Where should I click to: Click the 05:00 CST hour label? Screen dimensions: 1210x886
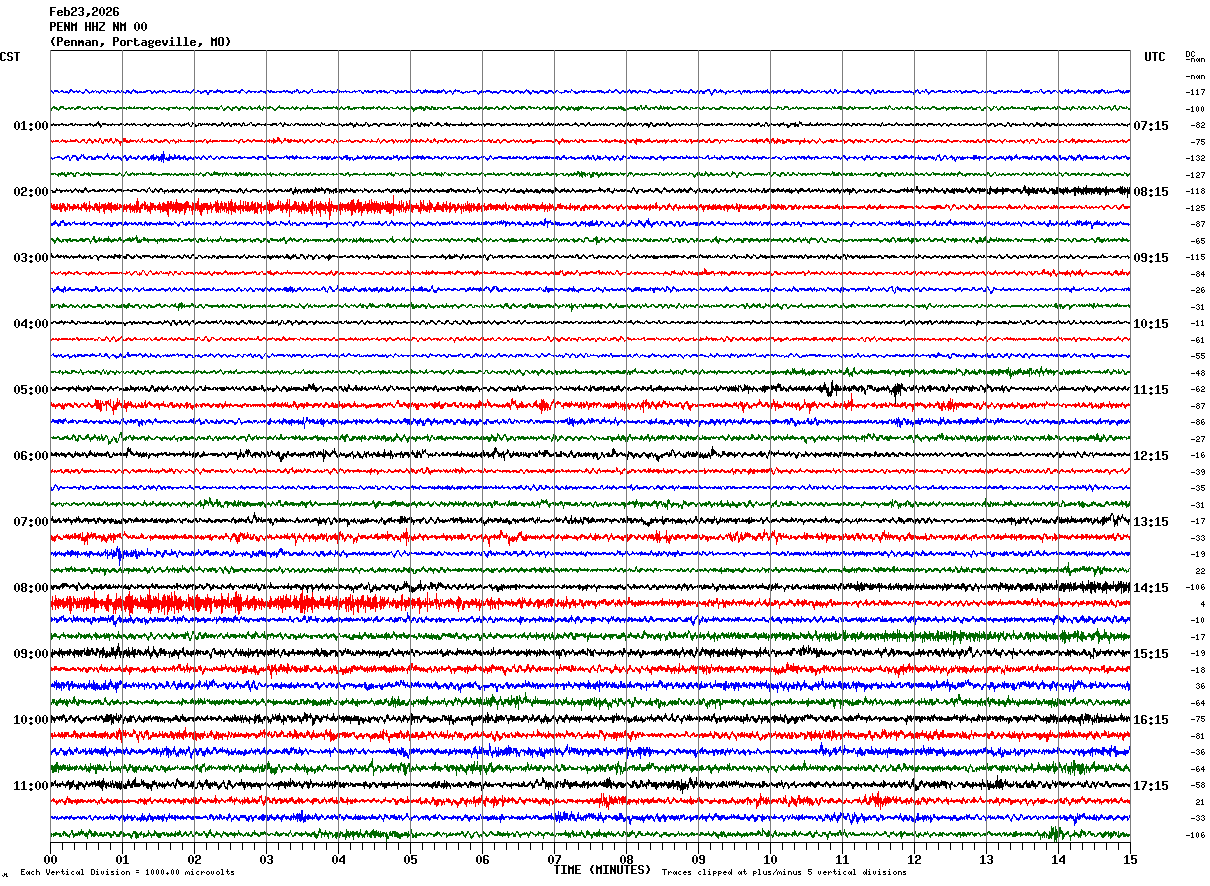click(x=30, y=390)
